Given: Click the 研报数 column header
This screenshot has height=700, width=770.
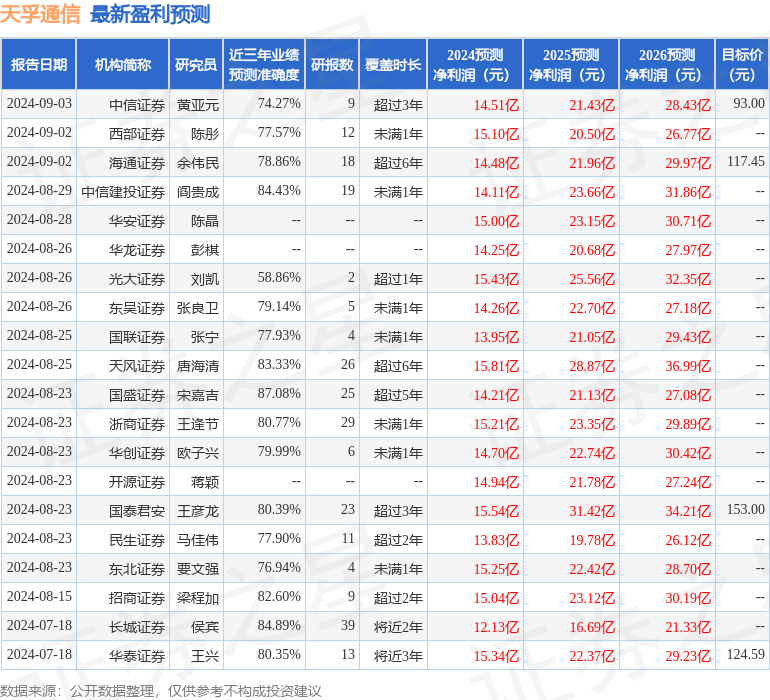Looking at the screenshot, I should pyautogui.click(x=332, y=64).
